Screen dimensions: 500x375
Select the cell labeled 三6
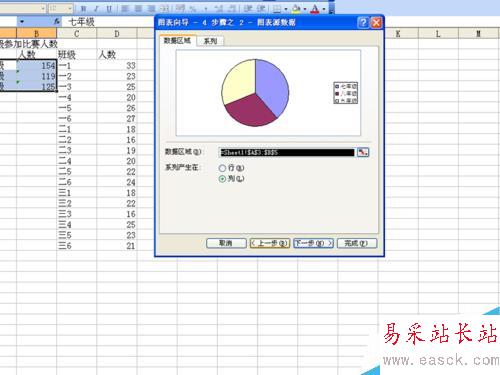77,246
